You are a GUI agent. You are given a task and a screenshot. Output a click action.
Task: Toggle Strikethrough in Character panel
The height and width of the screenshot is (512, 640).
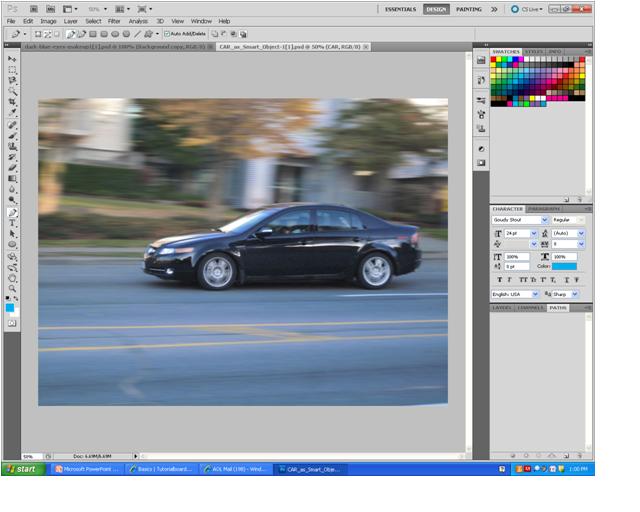click(577, 280)
